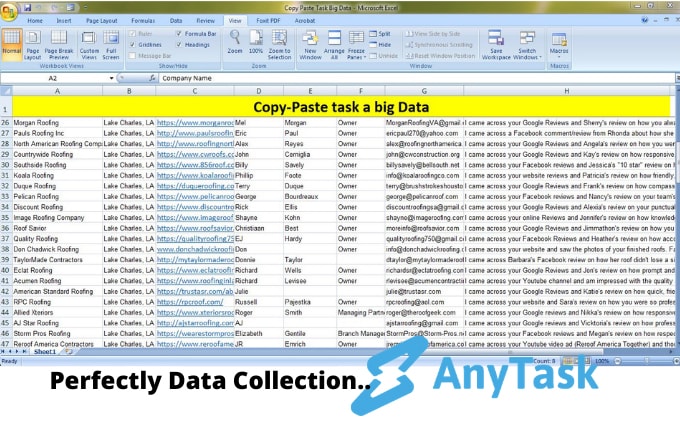This screenshot has width=680, height=425.
Task: Enter Full Screen view
Action: tap(111, 45)
